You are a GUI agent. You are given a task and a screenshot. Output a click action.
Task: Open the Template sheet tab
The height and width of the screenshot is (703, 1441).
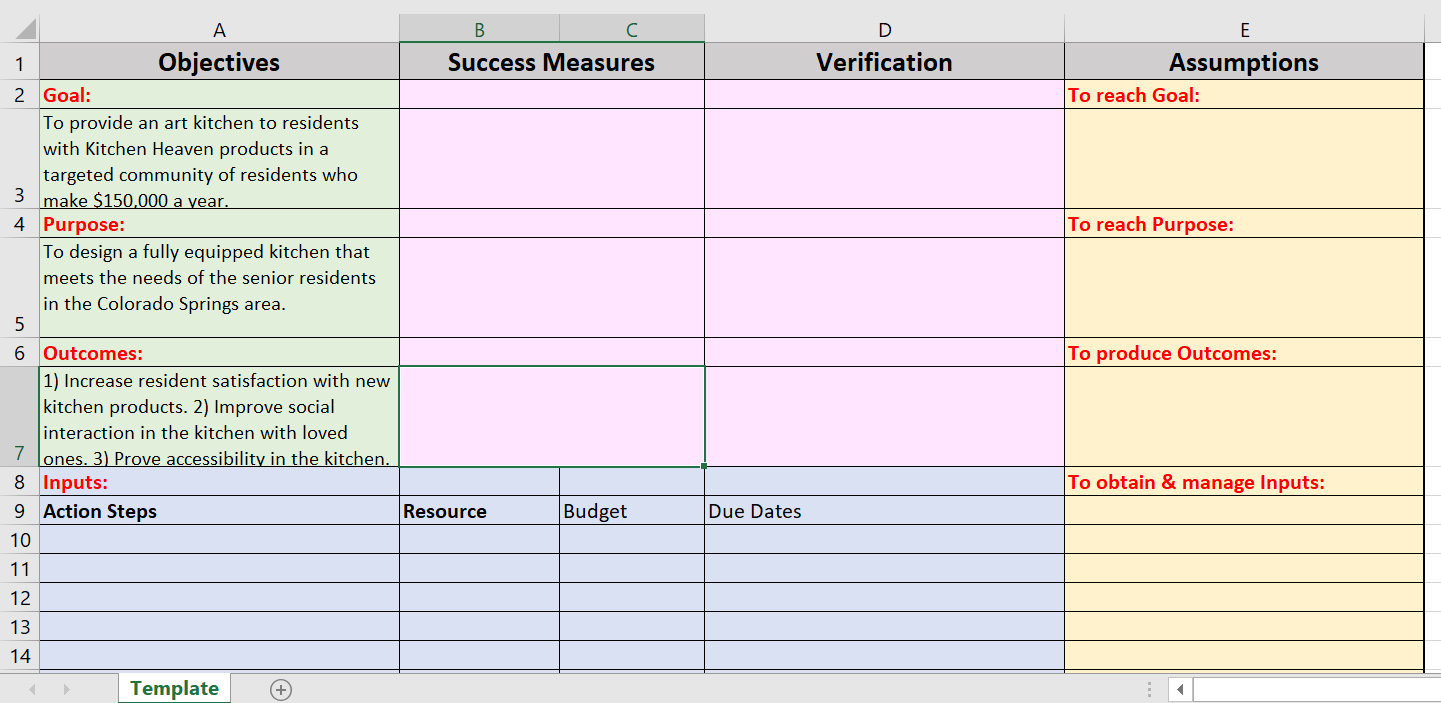pos(174,688)
